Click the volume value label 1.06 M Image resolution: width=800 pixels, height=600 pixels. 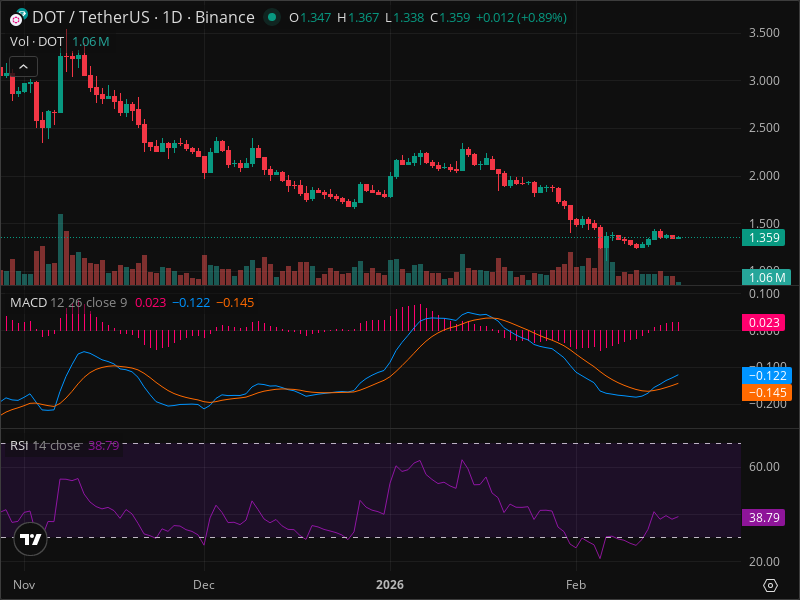766,278
